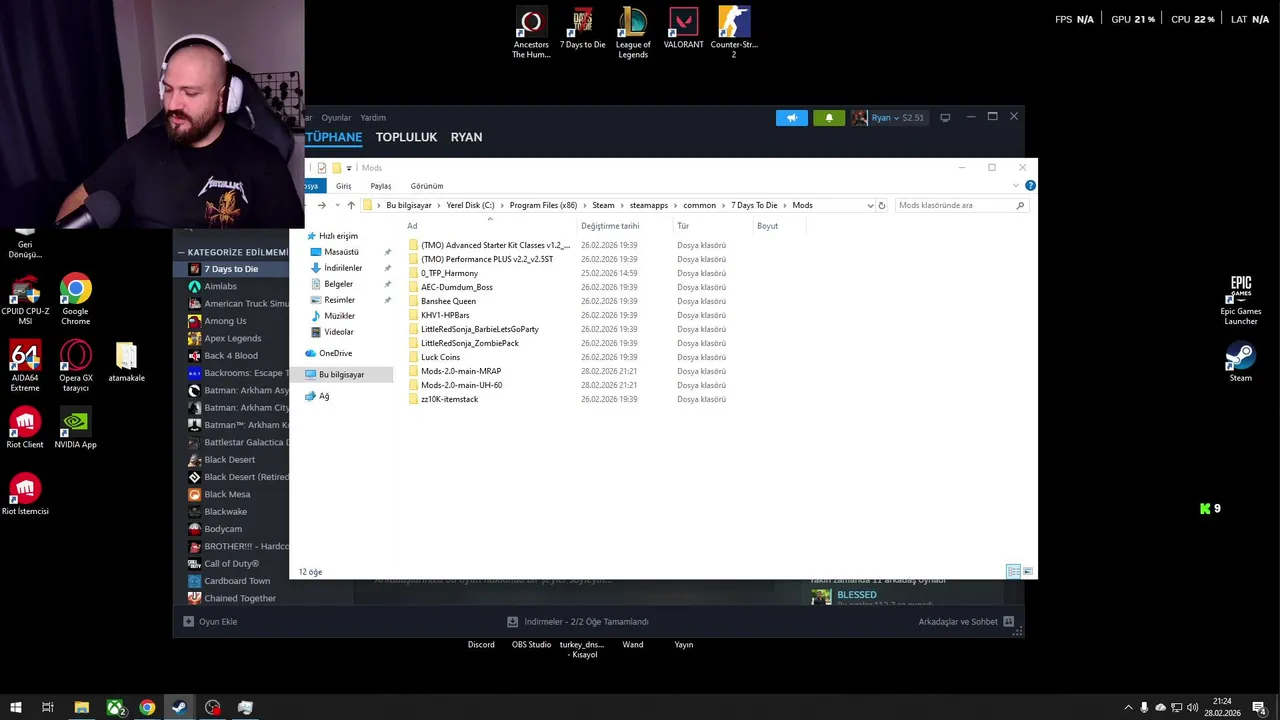Switch Explorer to large icons view

click(x=1027, y=571)
